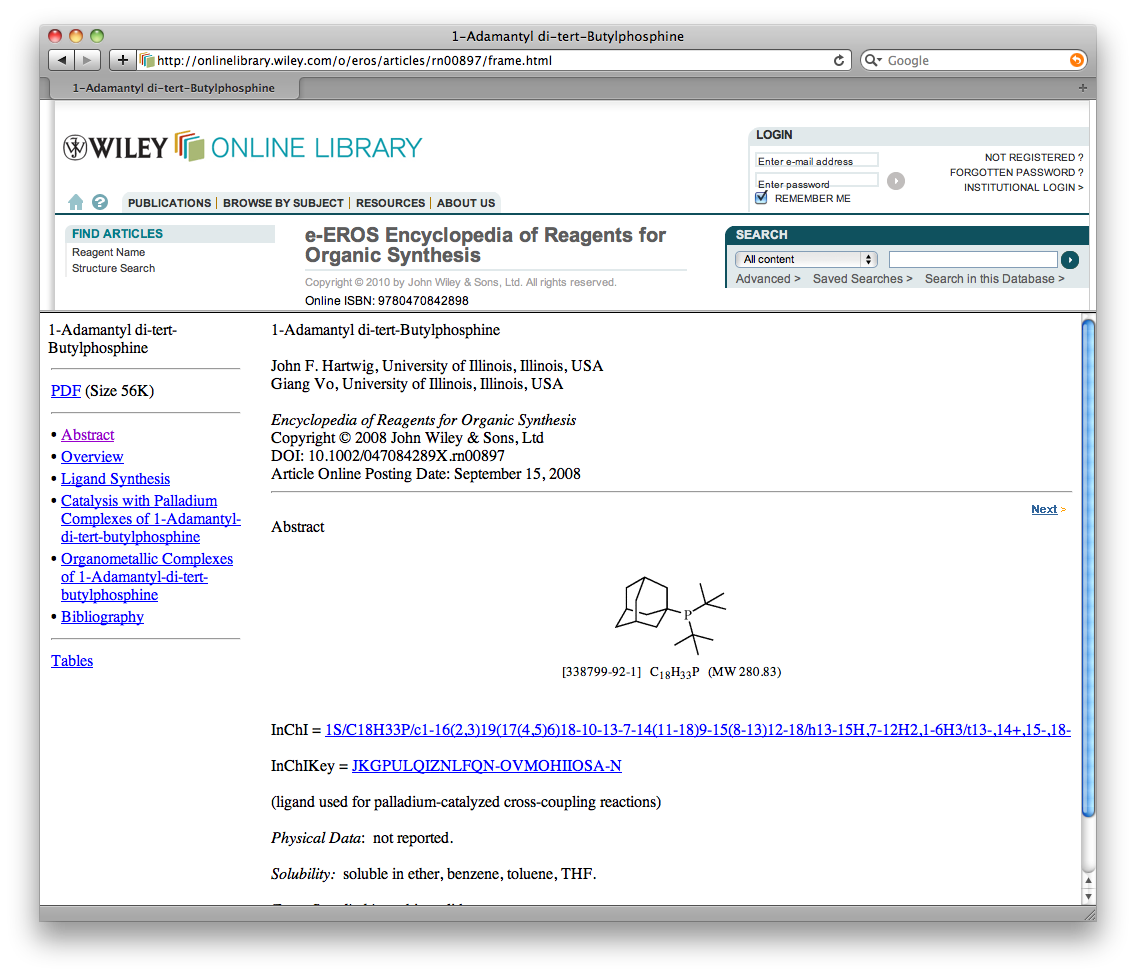Click the Wiley Online Library logo
The width and height of the screenshot is (1136, 976).
click(242, 147)
